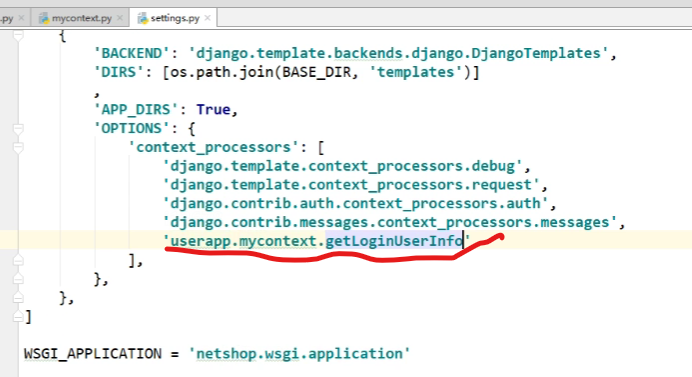The image size is (692, 377).
Task: Click the Python file icon on settings.py tab
Action: [143, 19]
